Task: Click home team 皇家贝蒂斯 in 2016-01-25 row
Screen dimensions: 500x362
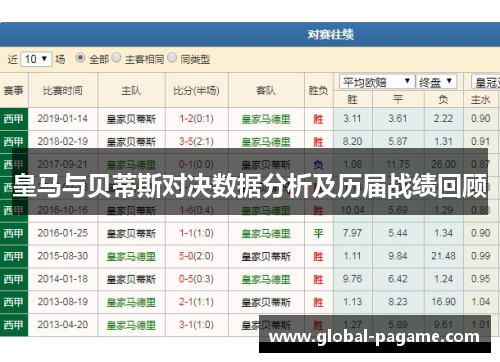Action: click(131, 234)
